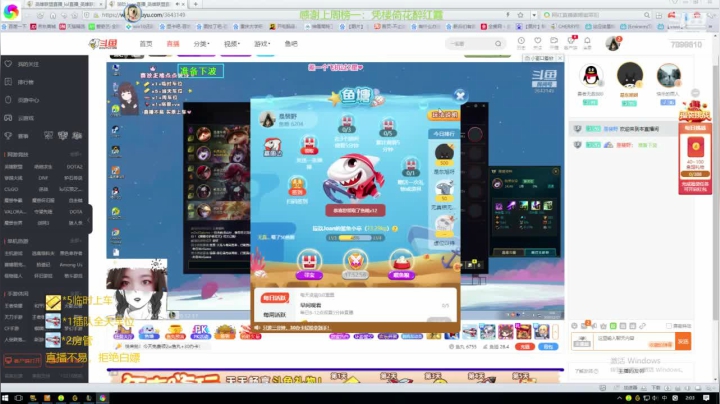The image size is (720, 404).
Task: Click the browser bookmark star icon
Action: [520, 15]
